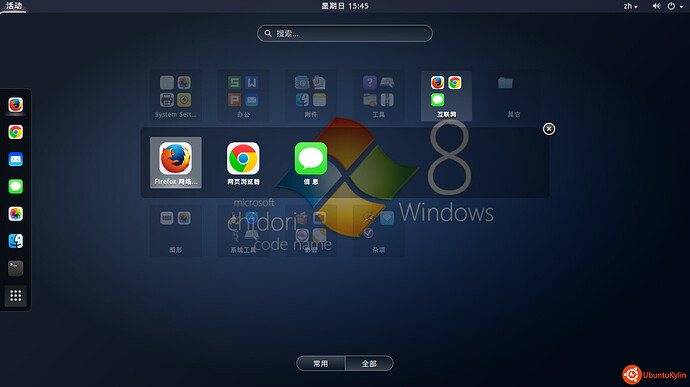Open the System Settings app folder

[x=176, y=96]
